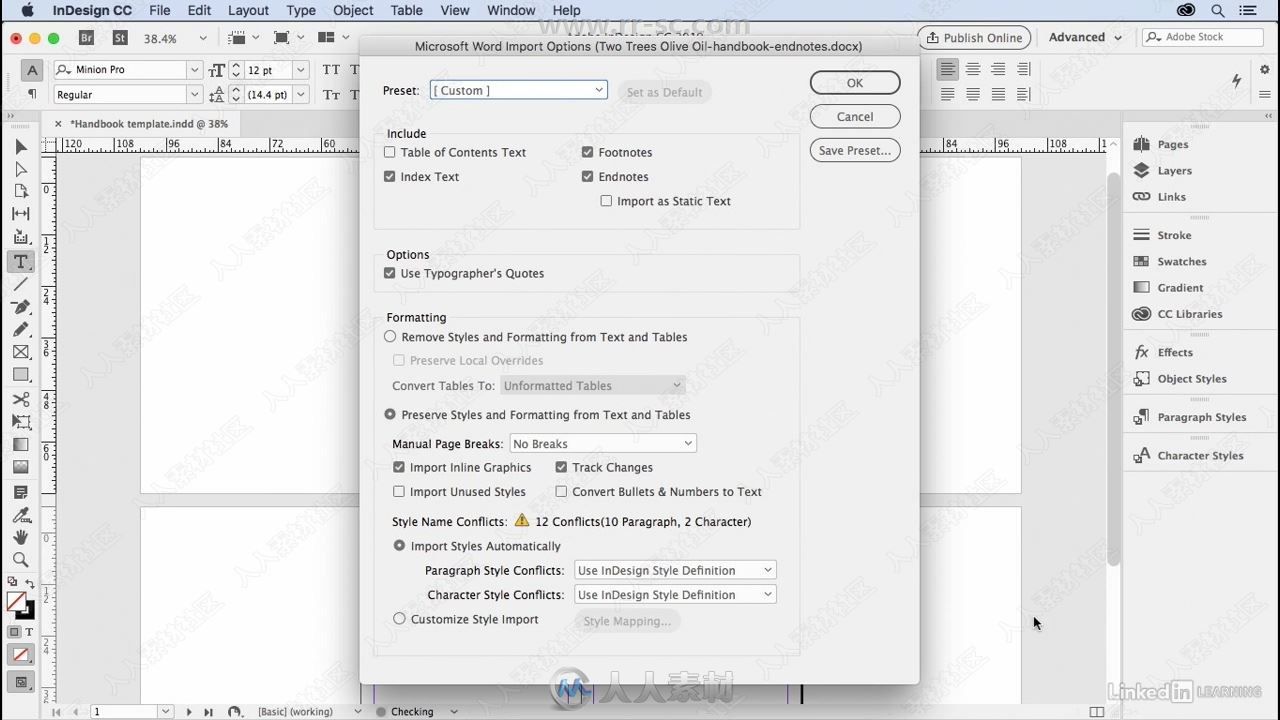
Task: Click the vertical document scrollbar
Action: 1113,370
